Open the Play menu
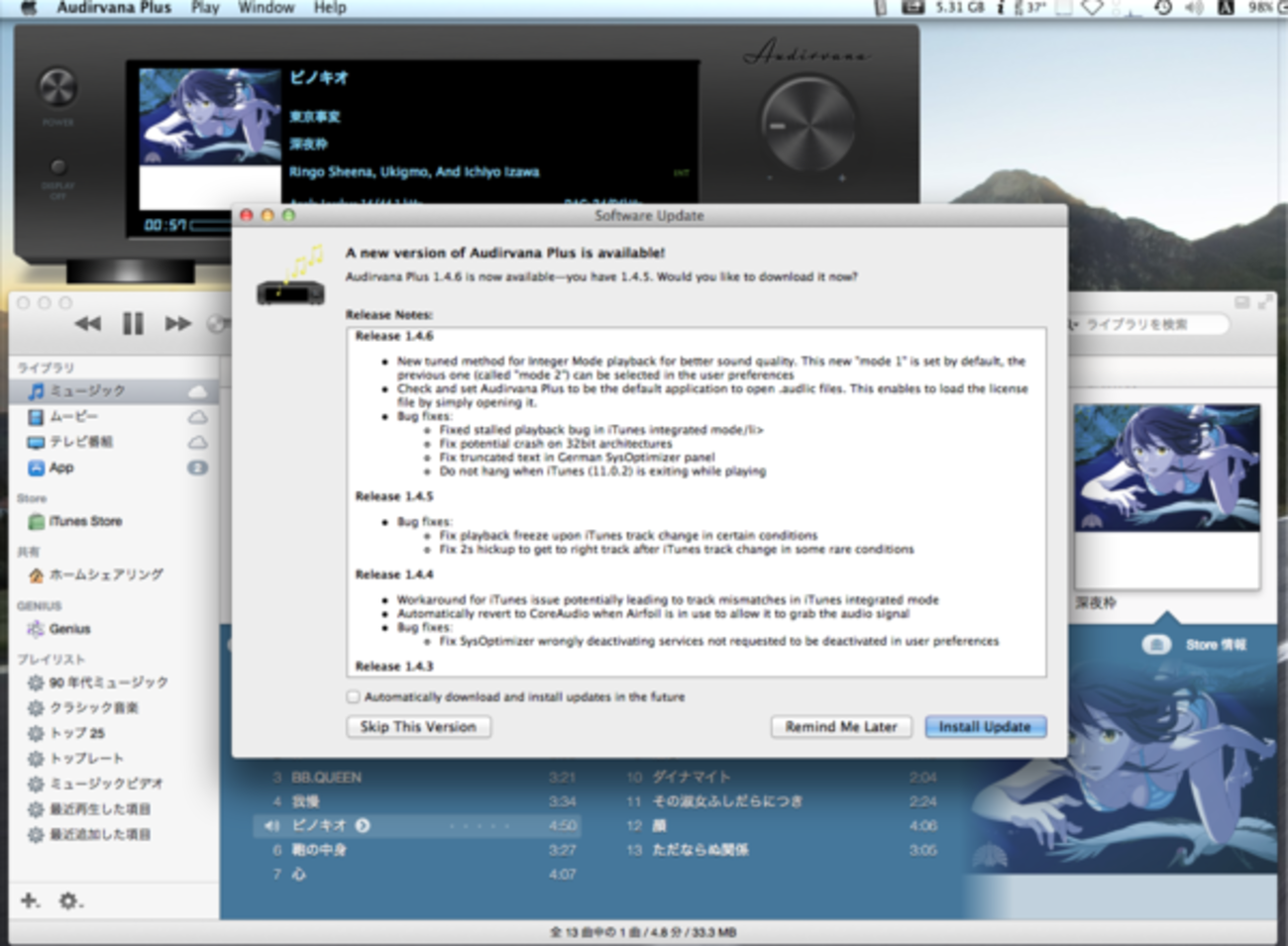Screen dimensions: 1288x946 205,7
